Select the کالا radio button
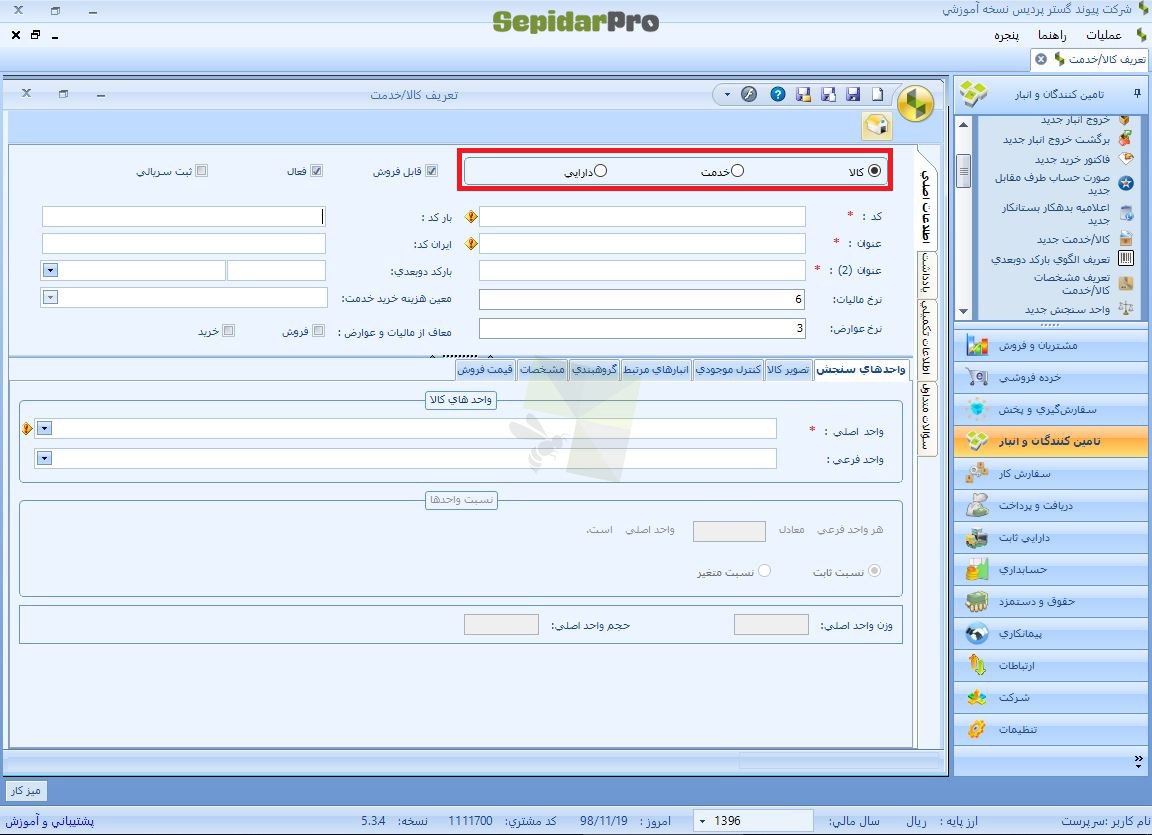The width and height of the screenshot is (1152, 835). [x=874, y=170]
